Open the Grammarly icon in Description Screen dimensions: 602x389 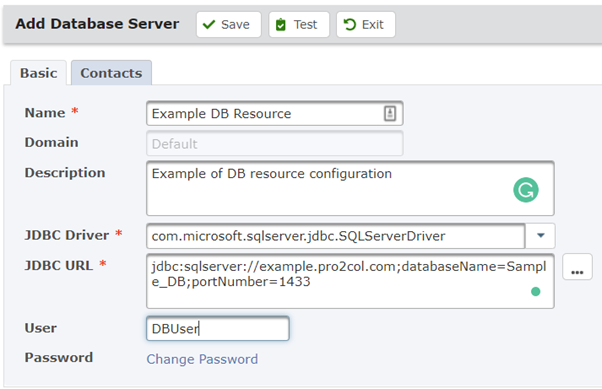(x=526, y=190)
